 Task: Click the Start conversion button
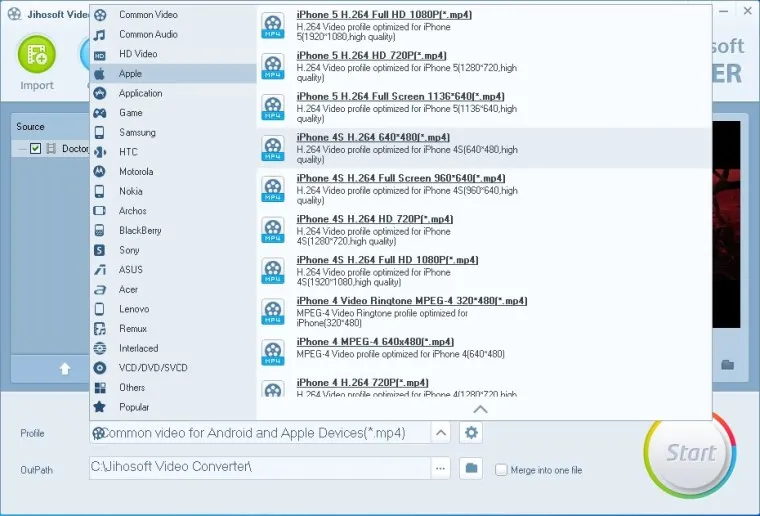click(x=690, y=454)
